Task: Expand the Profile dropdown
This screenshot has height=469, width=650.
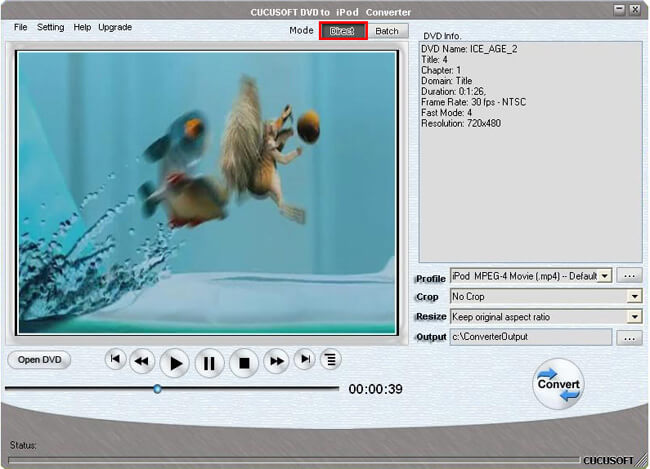Action: (x=604, y=276)
